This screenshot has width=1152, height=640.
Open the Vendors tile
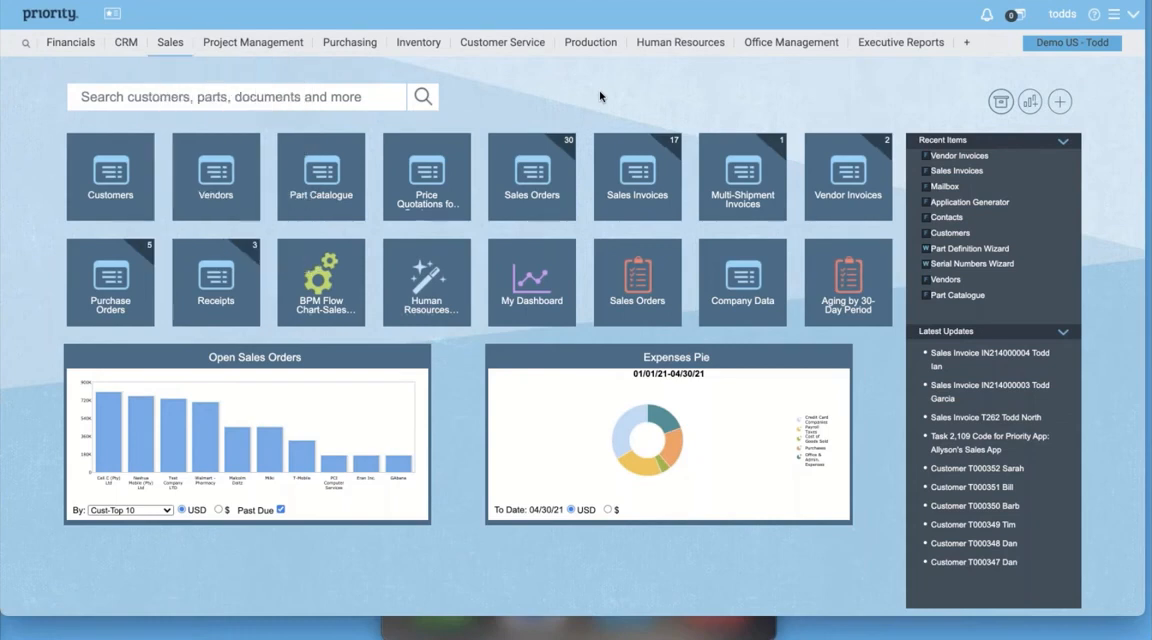[216, 176]
